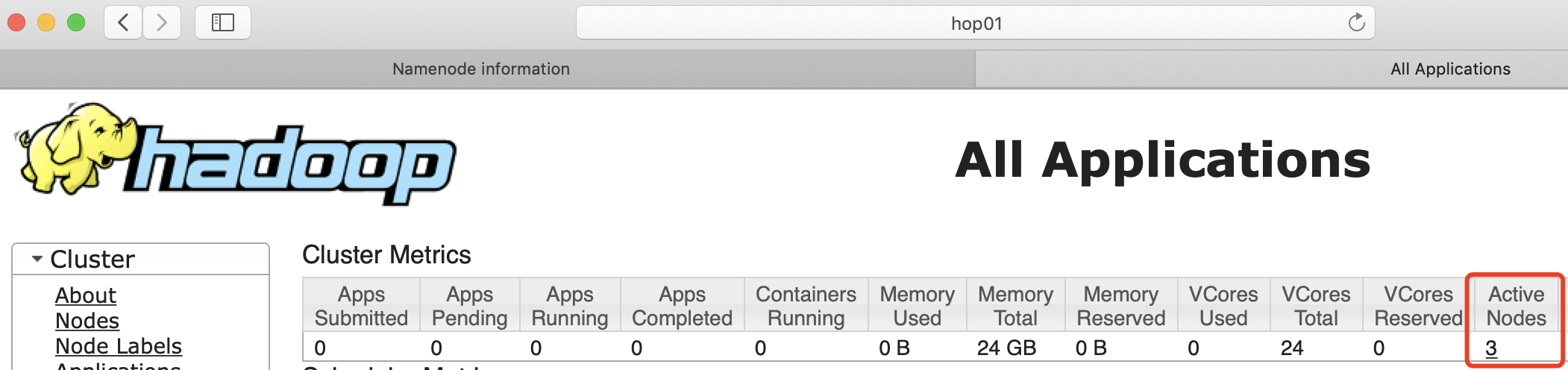This screenshot has height=370, width=1568.
Task: Click the Apps Submitted column header
Action: pyautogui.click(x=361, y=306)
